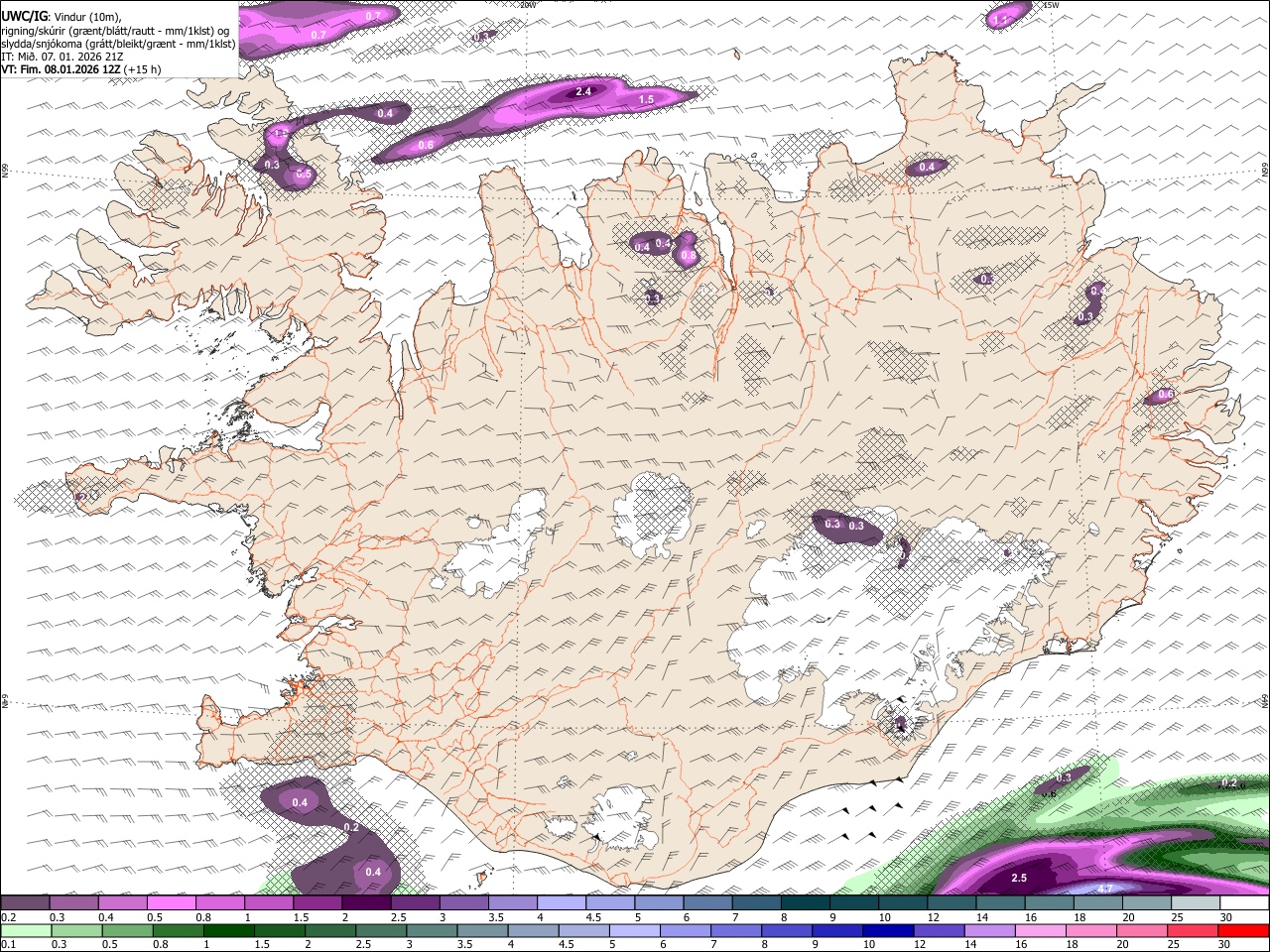Click the rigning/skúrir legend description line
Image resolution: width=1270 pixels, height=952 pixels.
[x=115, y=30]
